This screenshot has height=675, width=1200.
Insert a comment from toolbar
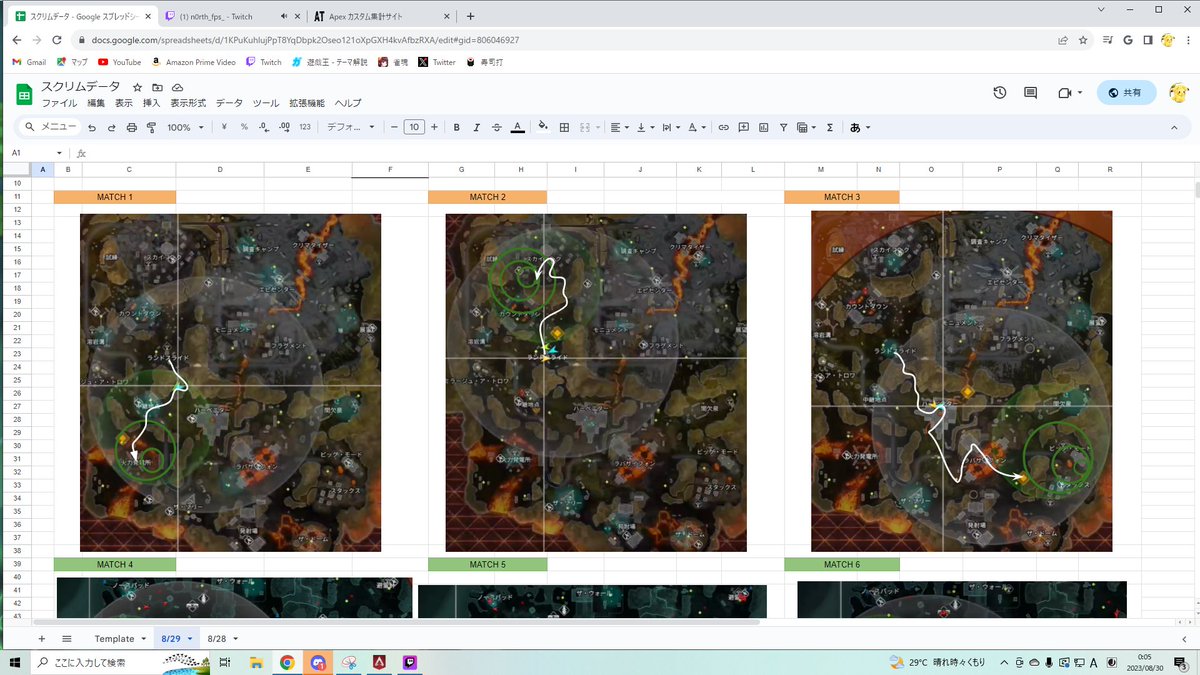(744, 127)
